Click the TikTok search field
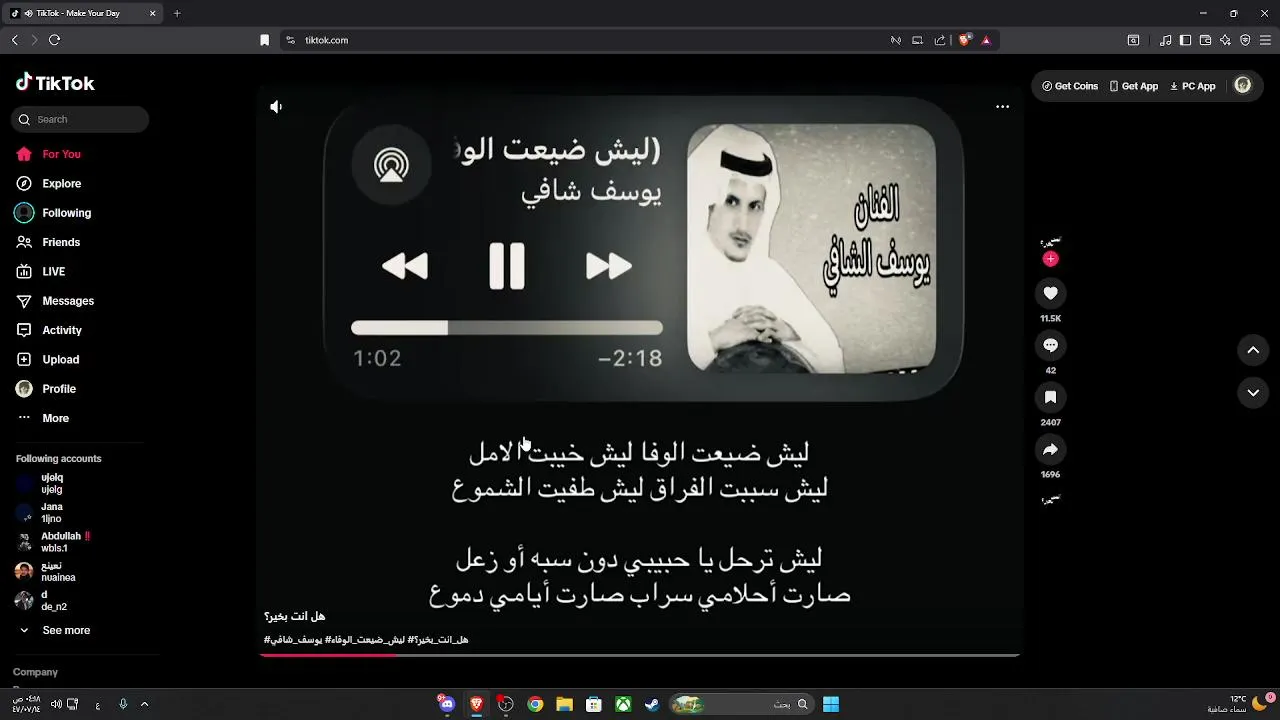Screen dimensions: 1280x720 (x=80, y=119)
